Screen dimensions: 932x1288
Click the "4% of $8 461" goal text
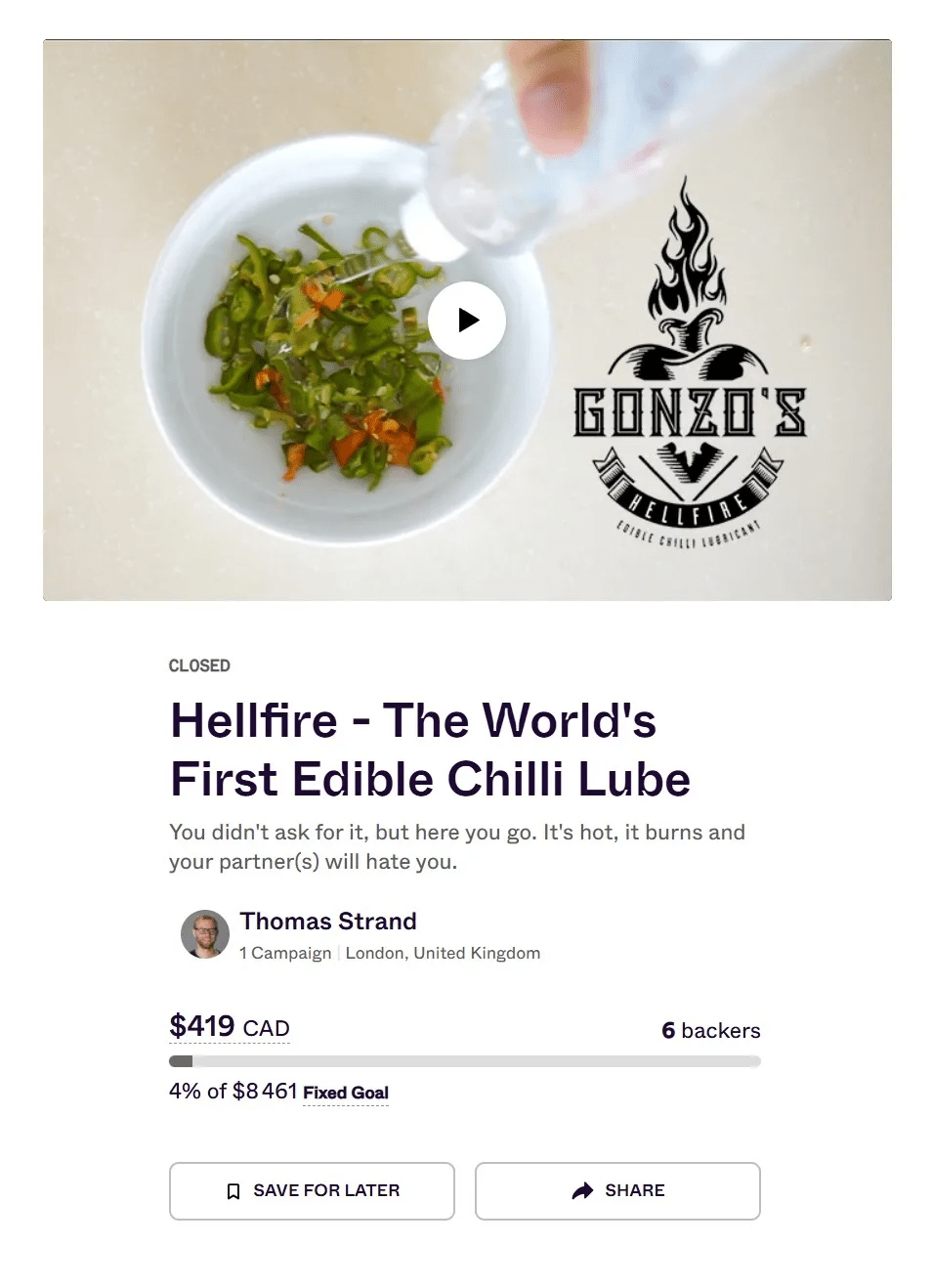pos(233,1092)
